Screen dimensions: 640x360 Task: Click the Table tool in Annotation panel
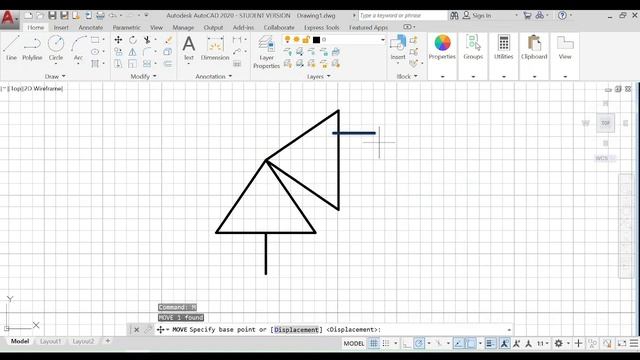[237, 64]
